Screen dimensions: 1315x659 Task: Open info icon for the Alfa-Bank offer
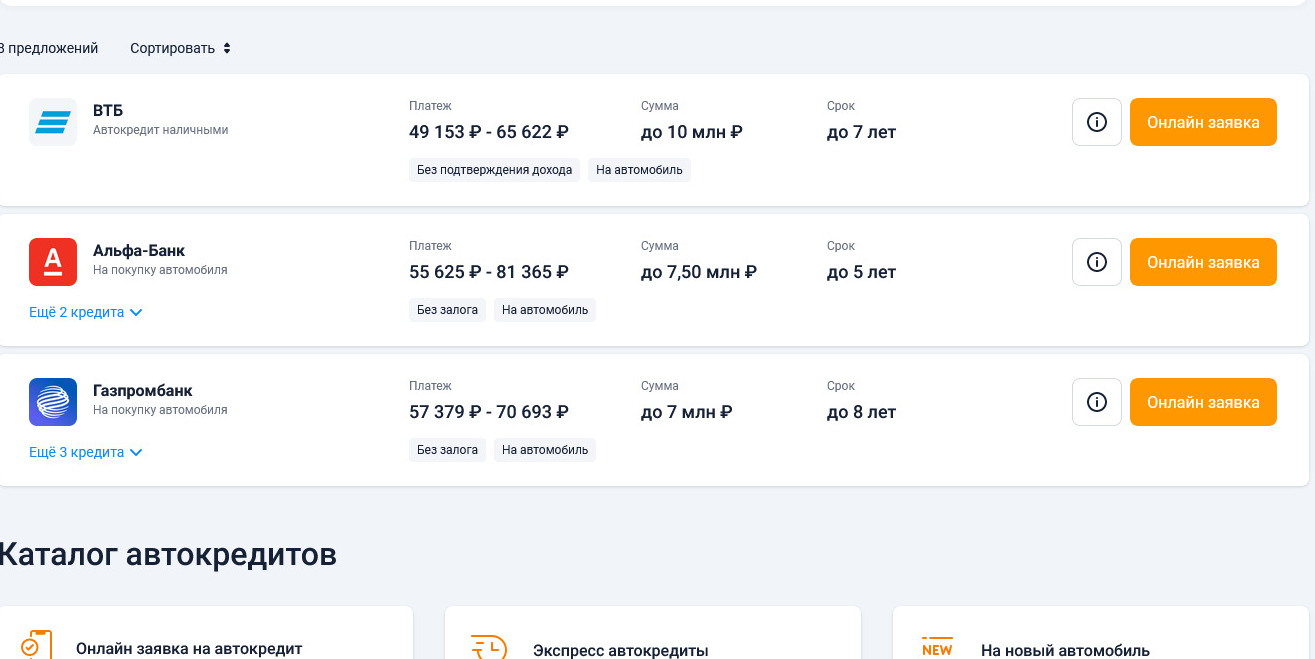click(1097, 262)
